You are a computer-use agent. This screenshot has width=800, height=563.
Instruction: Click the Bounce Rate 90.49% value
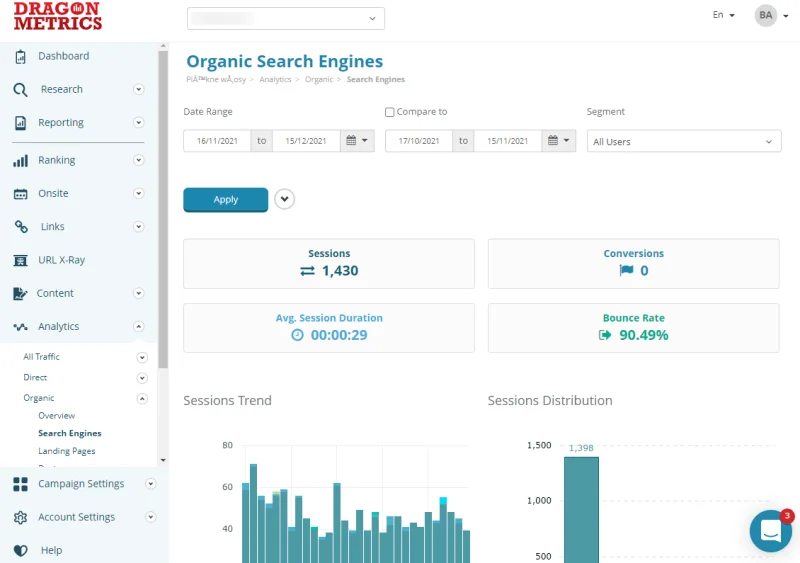point(644,335)
